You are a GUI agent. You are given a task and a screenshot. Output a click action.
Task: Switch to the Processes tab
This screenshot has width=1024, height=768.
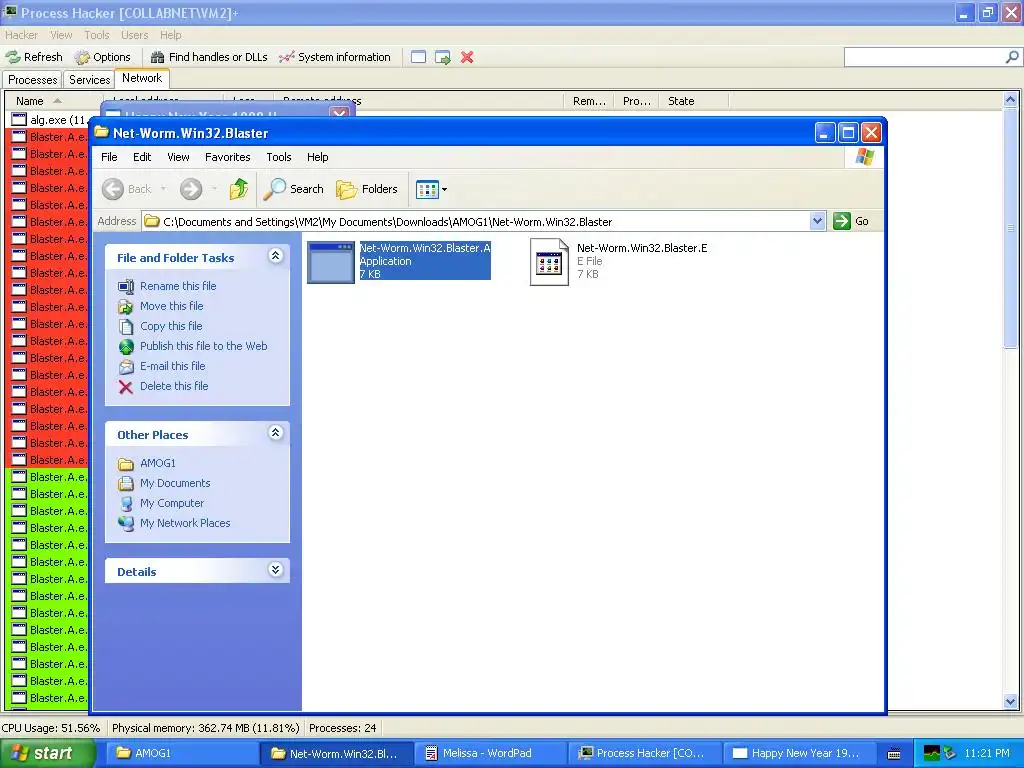point(32,80)
